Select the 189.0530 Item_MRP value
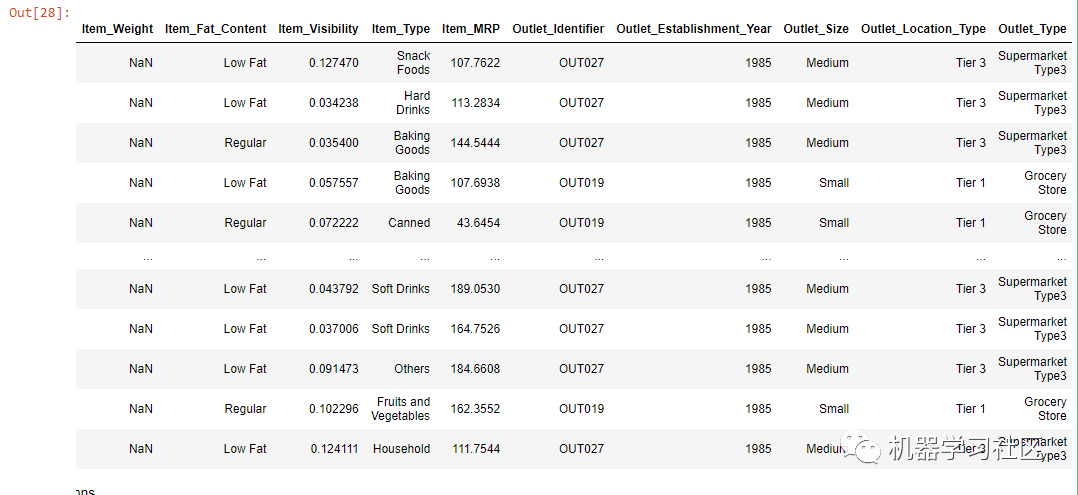 (x=475, y=289)
